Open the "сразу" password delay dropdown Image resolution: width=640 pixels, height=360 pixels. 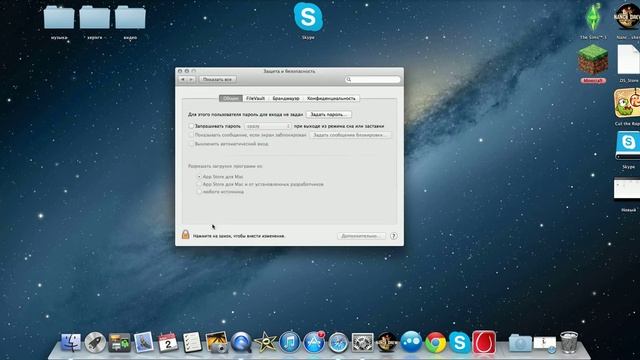(268, 126)
